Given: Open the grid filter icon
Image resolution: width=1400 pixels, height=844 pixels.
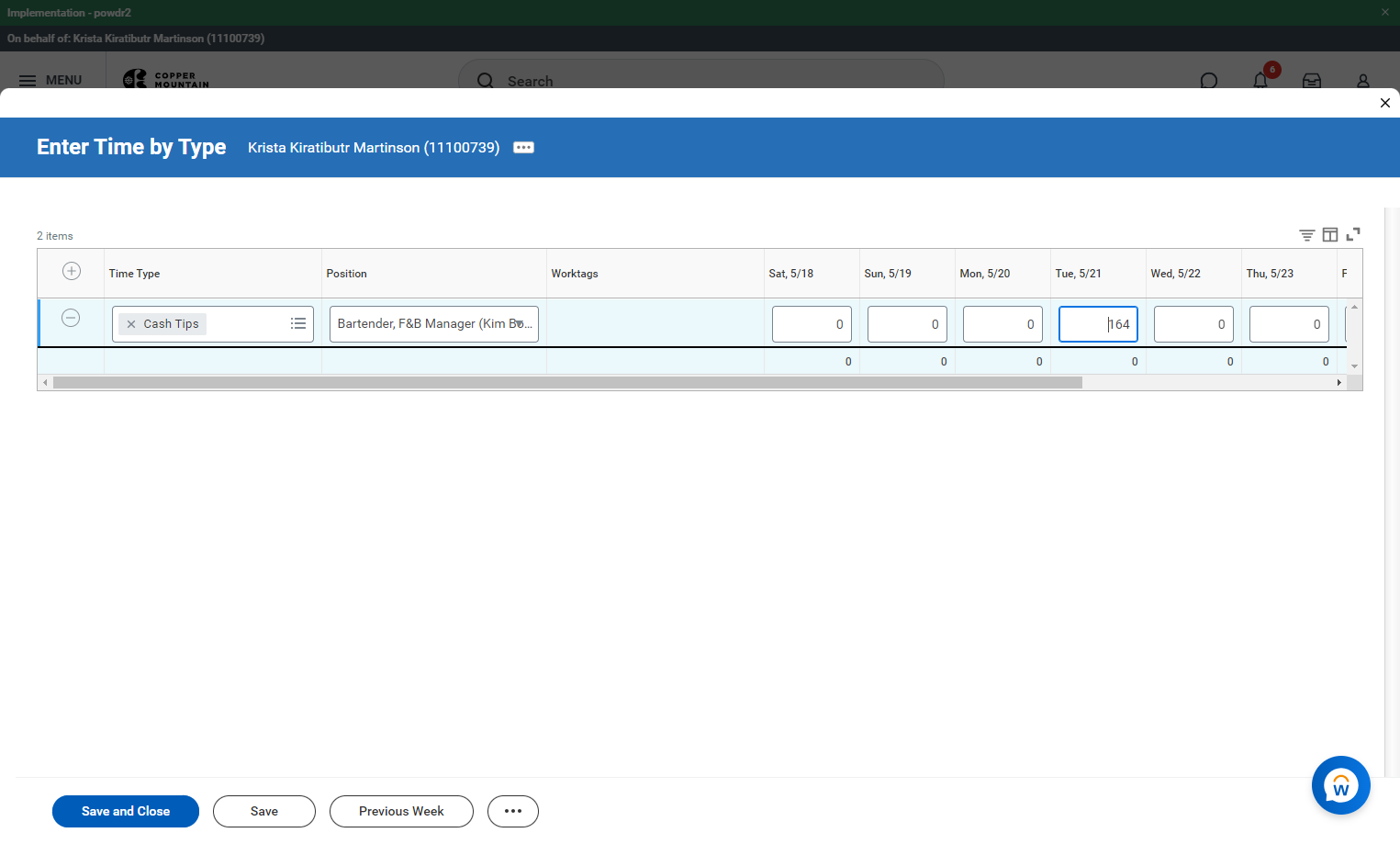Looking at the screenshot, I should pyautogui.click(x=1307, y=235).
